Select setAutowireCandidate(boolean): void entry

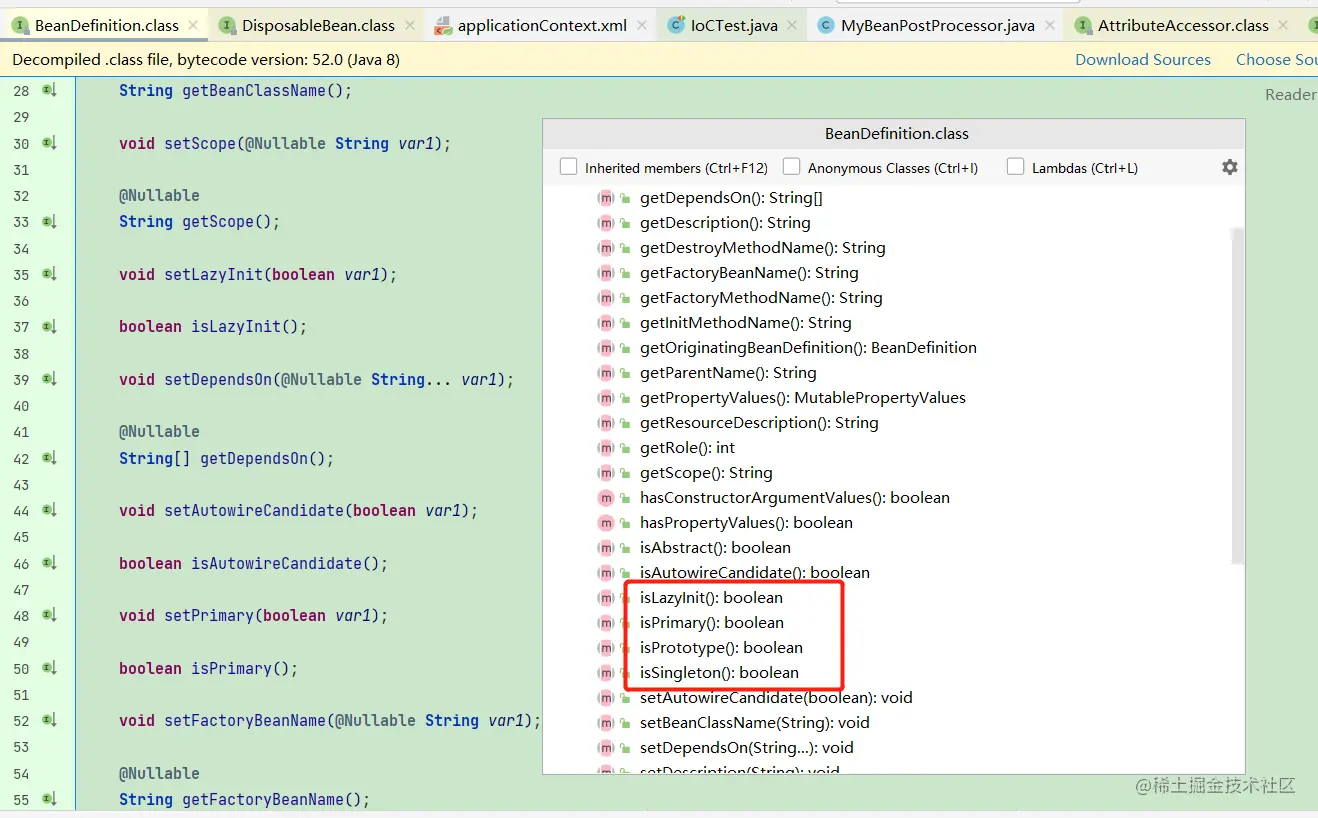(776, 698)
